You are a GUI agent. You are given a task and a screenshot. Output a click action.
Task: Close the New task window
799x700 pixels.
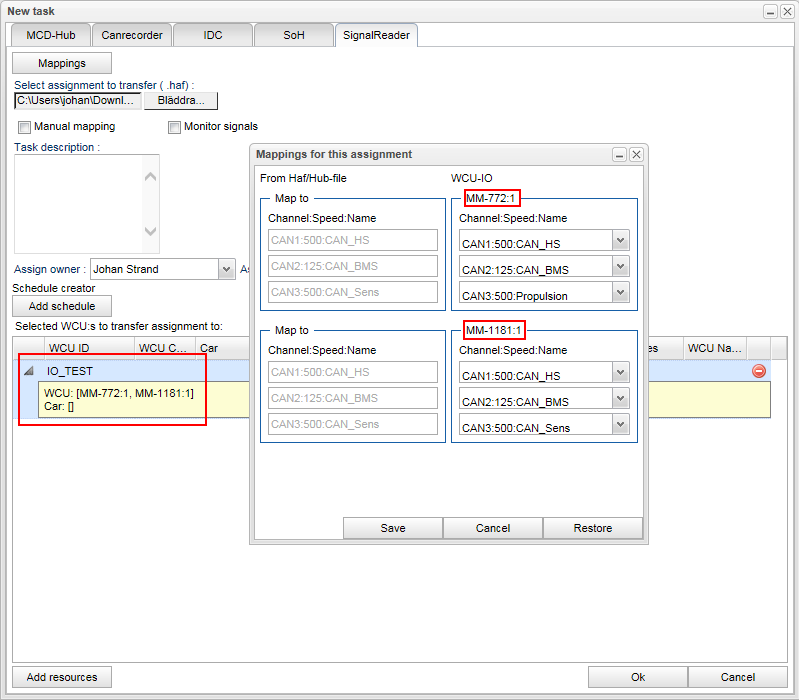coord(787,11)
